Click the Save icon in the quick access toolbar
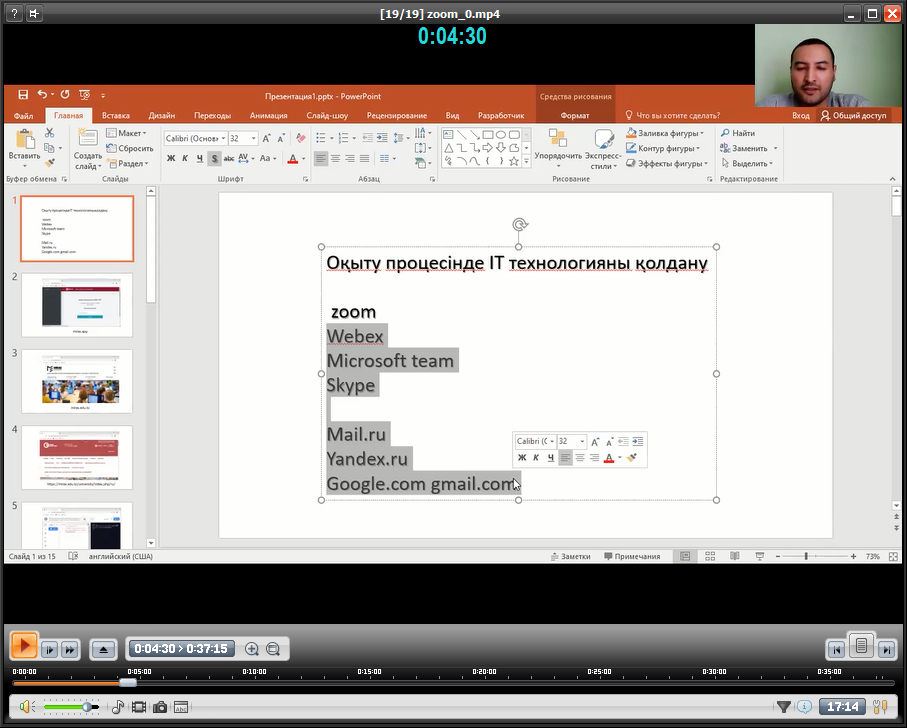The width and height of the screenshot is (907, 728). coord(23,95)
